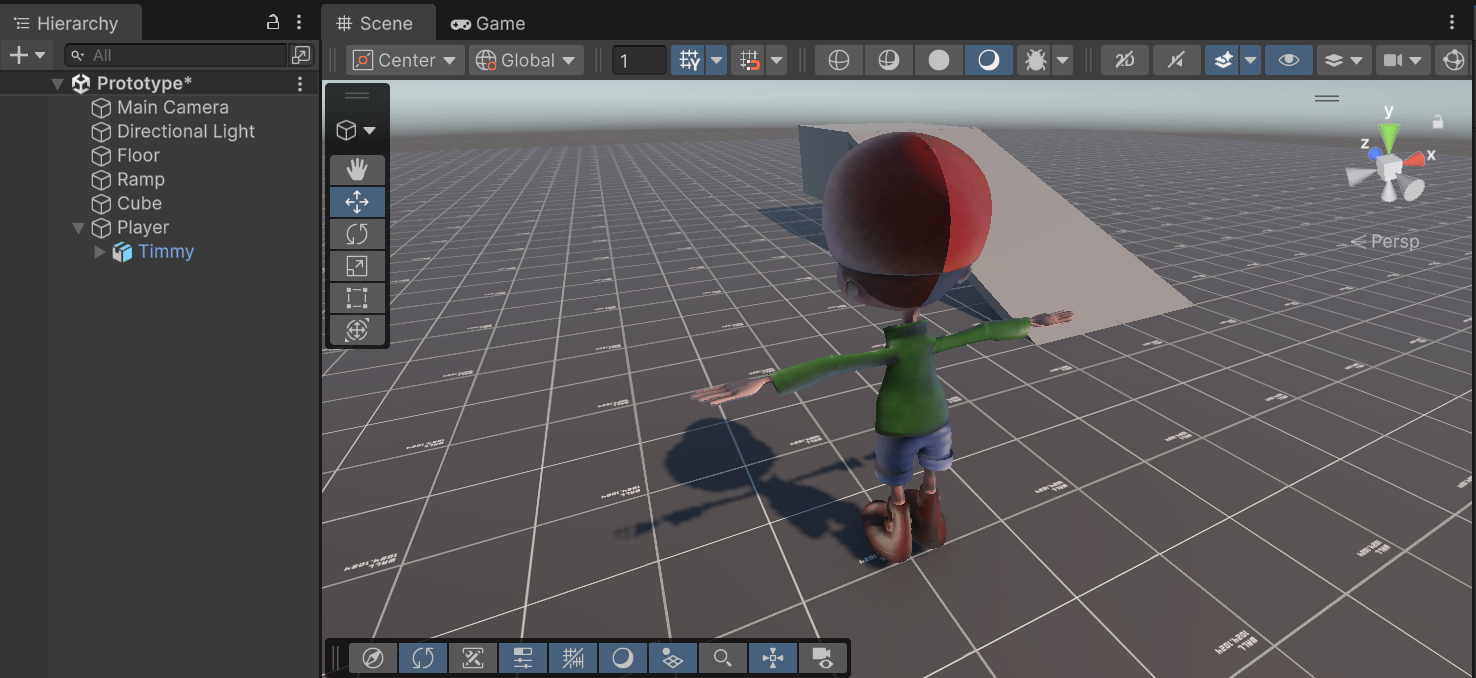Click the solid white sphere draw mode icon

coord(938,60)
